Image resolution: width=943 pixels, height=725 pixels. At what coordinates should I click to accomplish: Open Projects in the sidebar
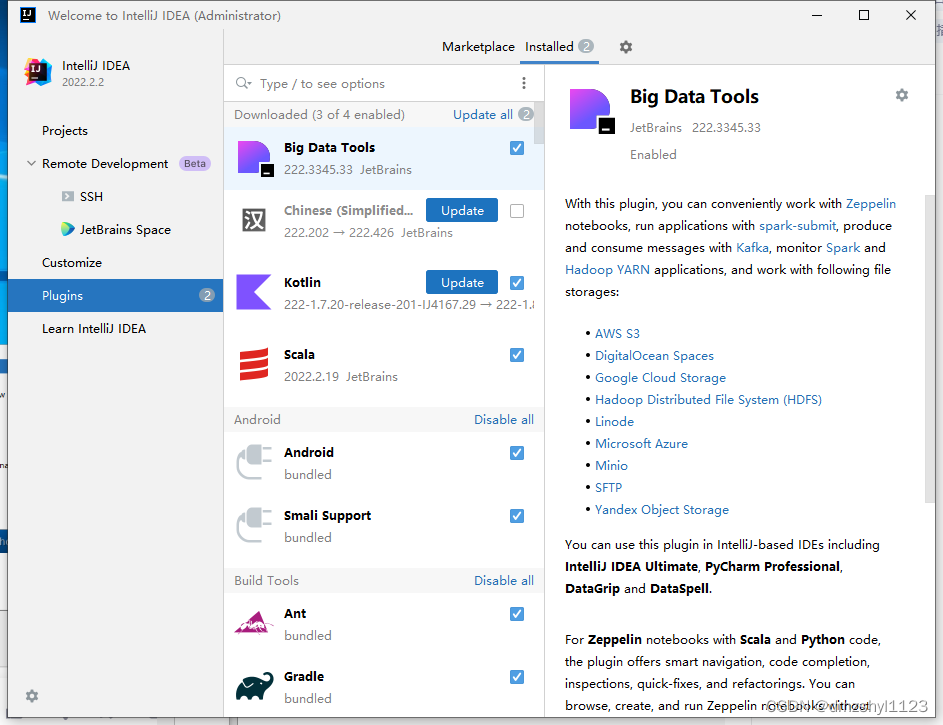[x=115, y=130]
